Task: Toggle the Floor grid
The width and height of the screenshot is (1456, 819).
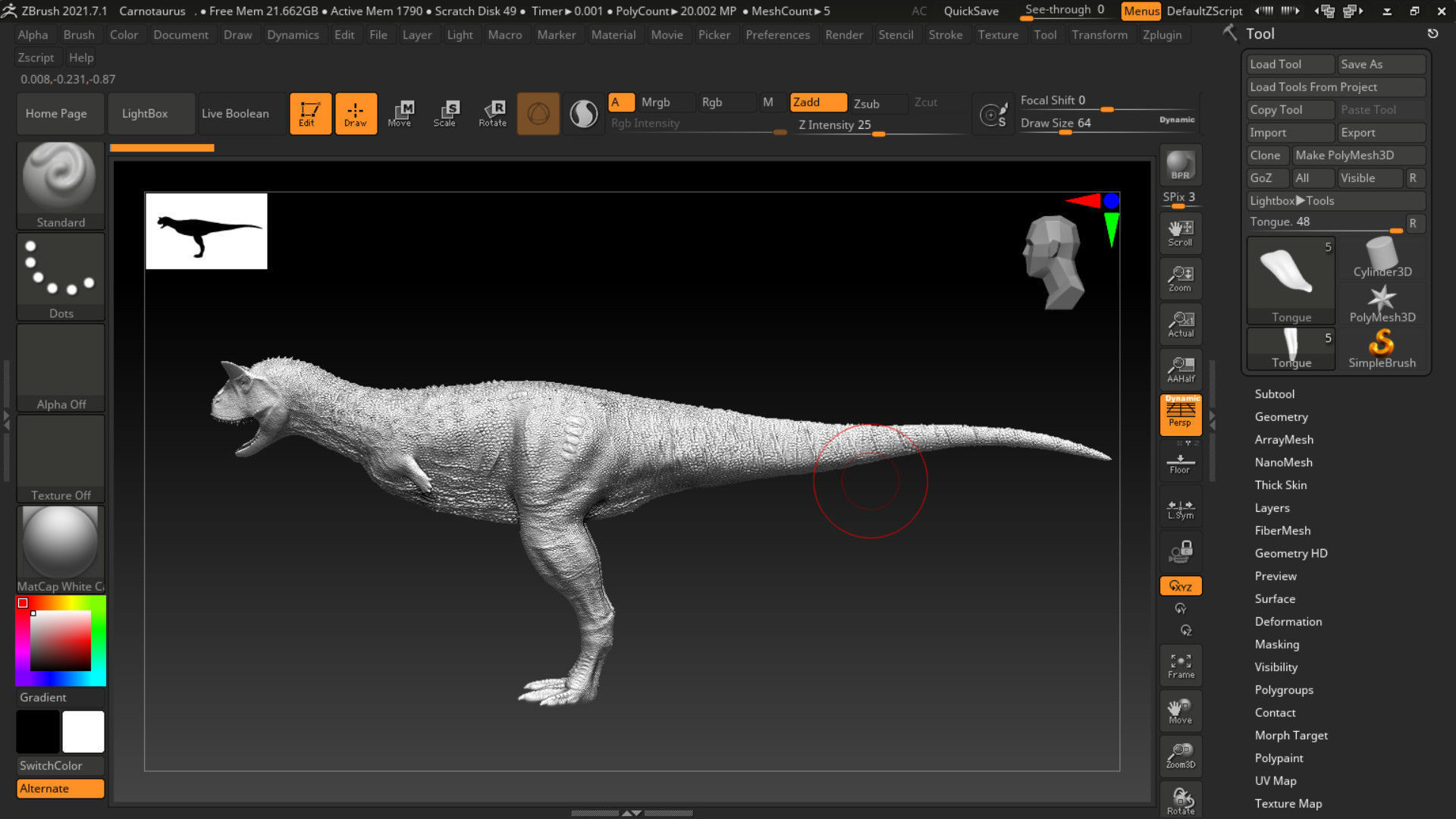Action: coord(1180,463)
